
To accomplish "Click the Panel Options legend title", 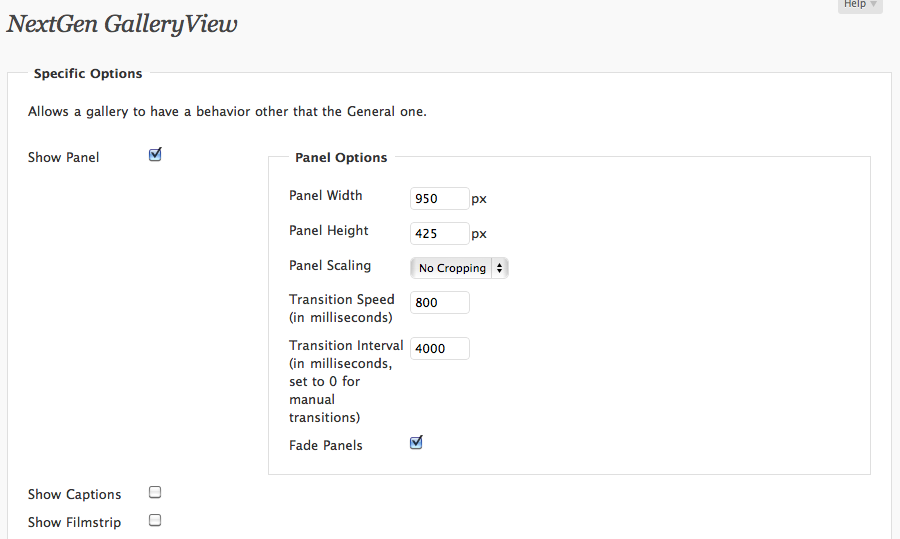I will click(x=341, y=157).
